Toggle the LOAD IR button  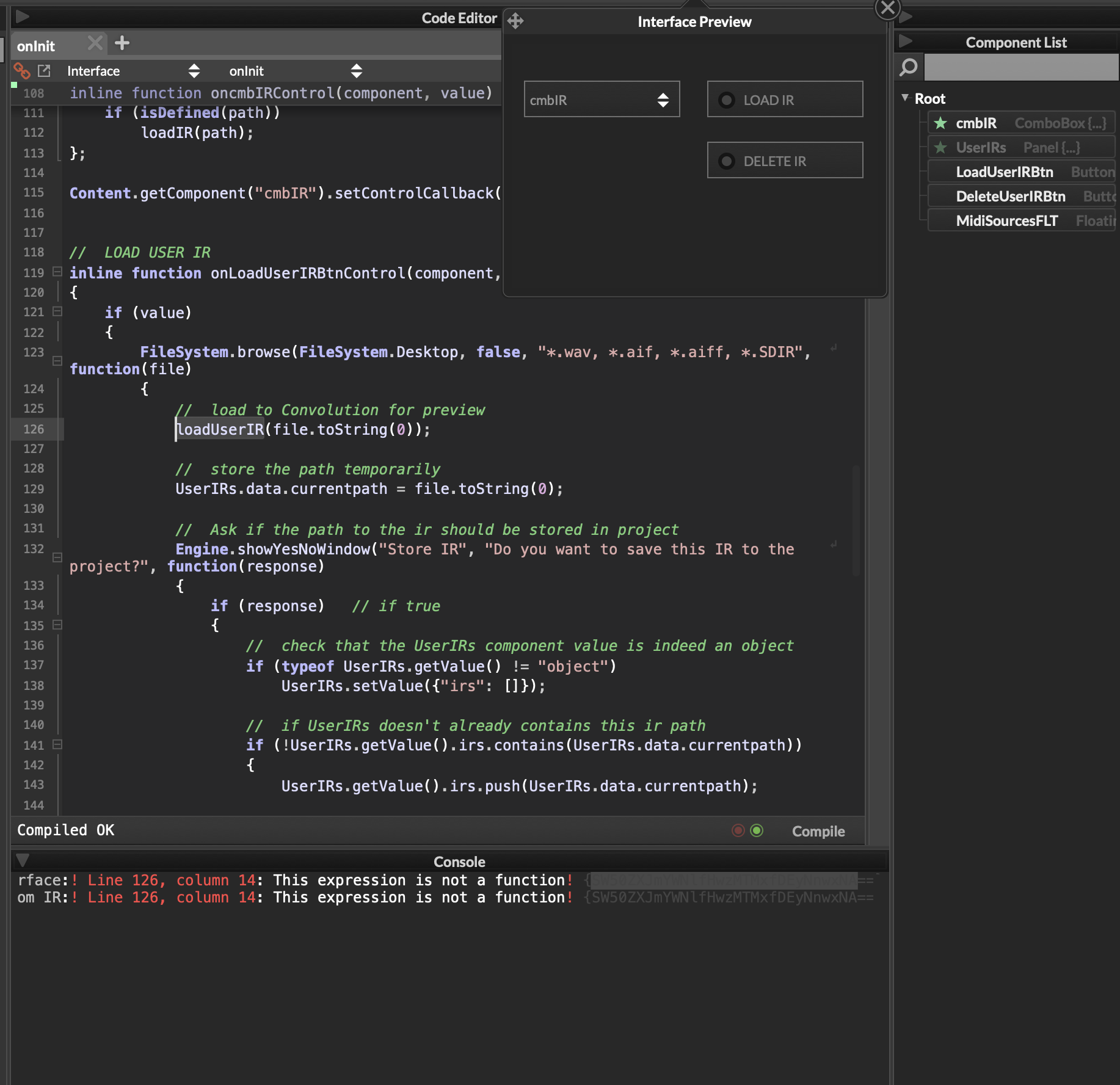click(x=785, y=99)
